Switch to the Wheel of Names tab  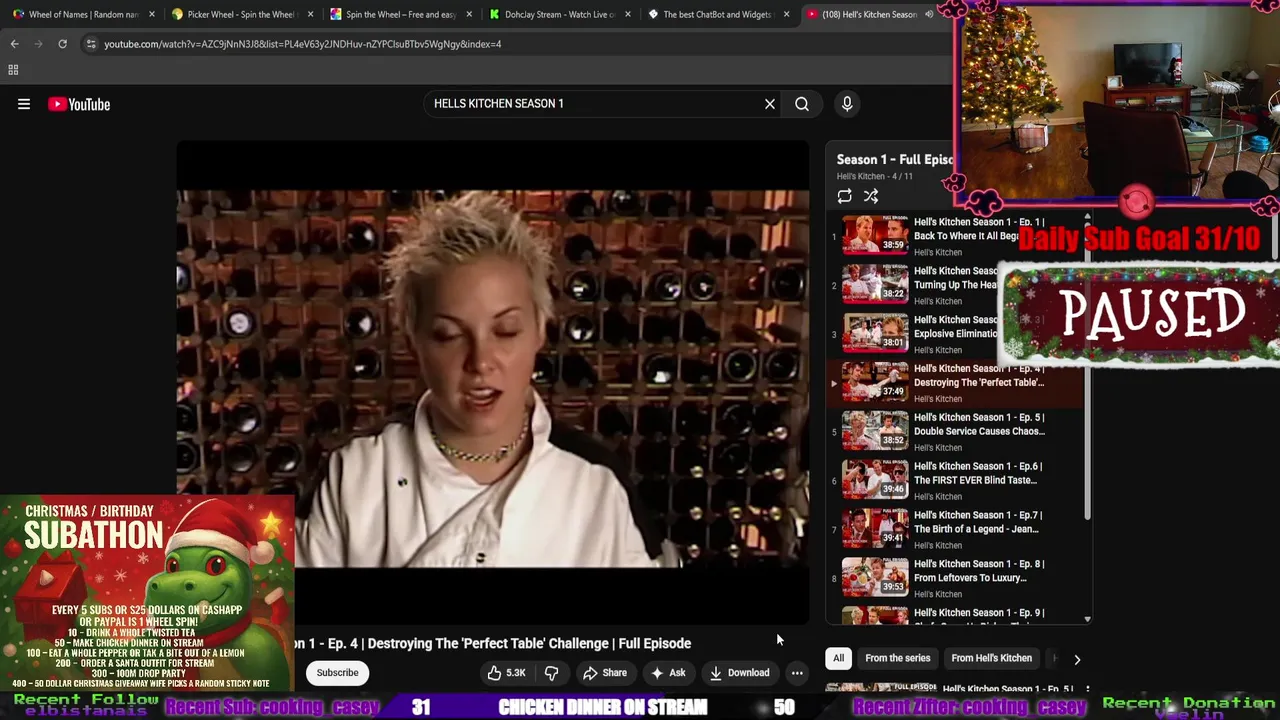click(x=83, y=15)
